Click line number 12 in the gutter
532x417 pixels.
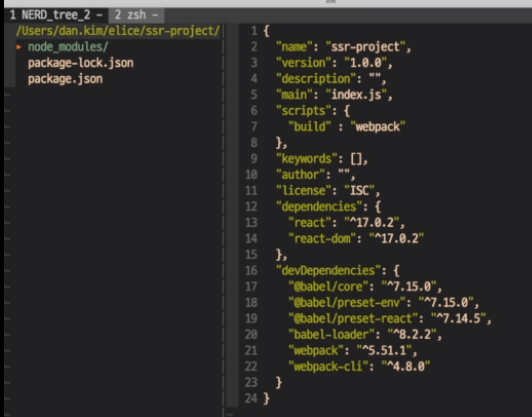(x=251, y=207)
